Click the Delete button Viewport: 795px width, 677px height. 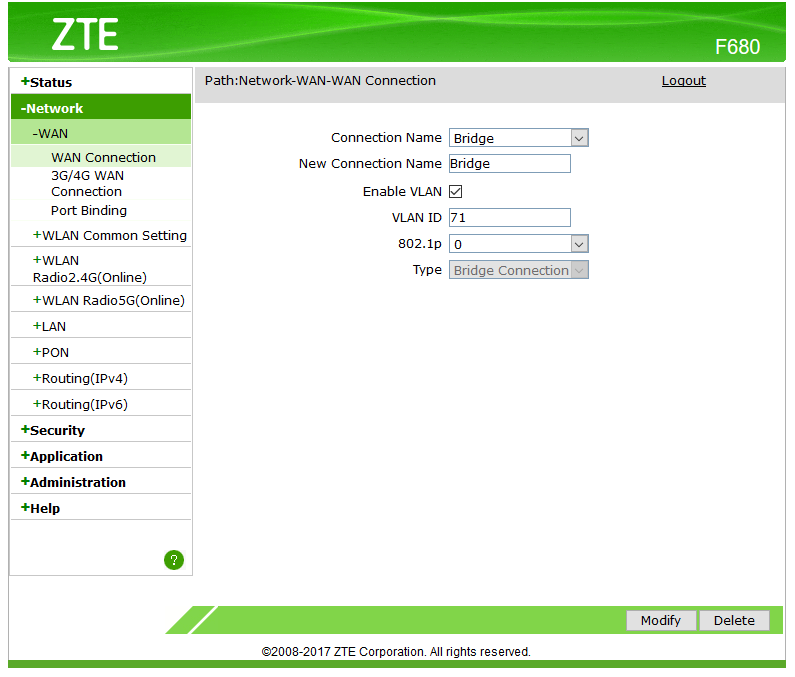click(x=734, y=620)
